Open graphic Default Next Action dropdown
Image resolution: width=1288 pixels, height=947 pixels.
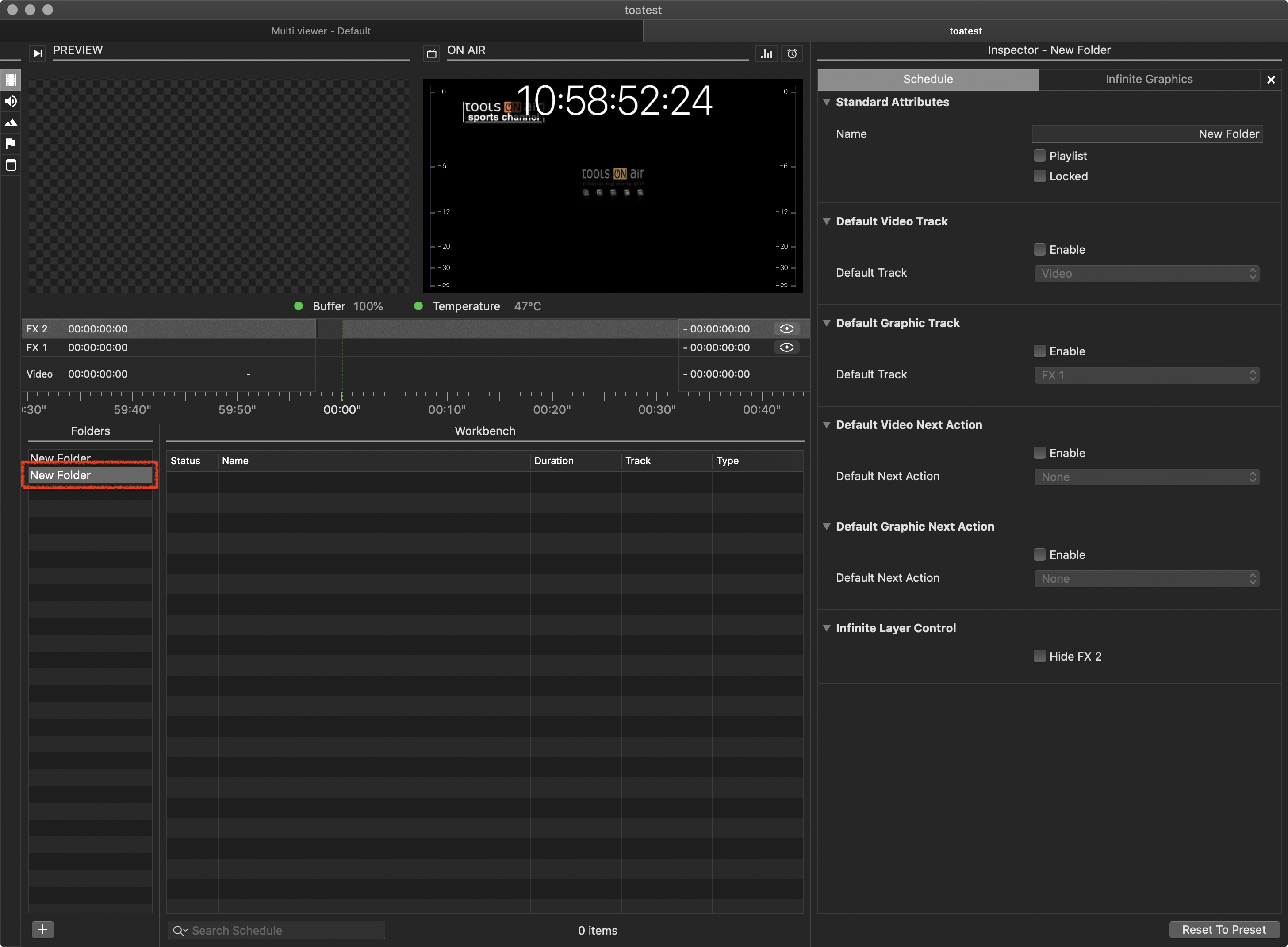1147,578
